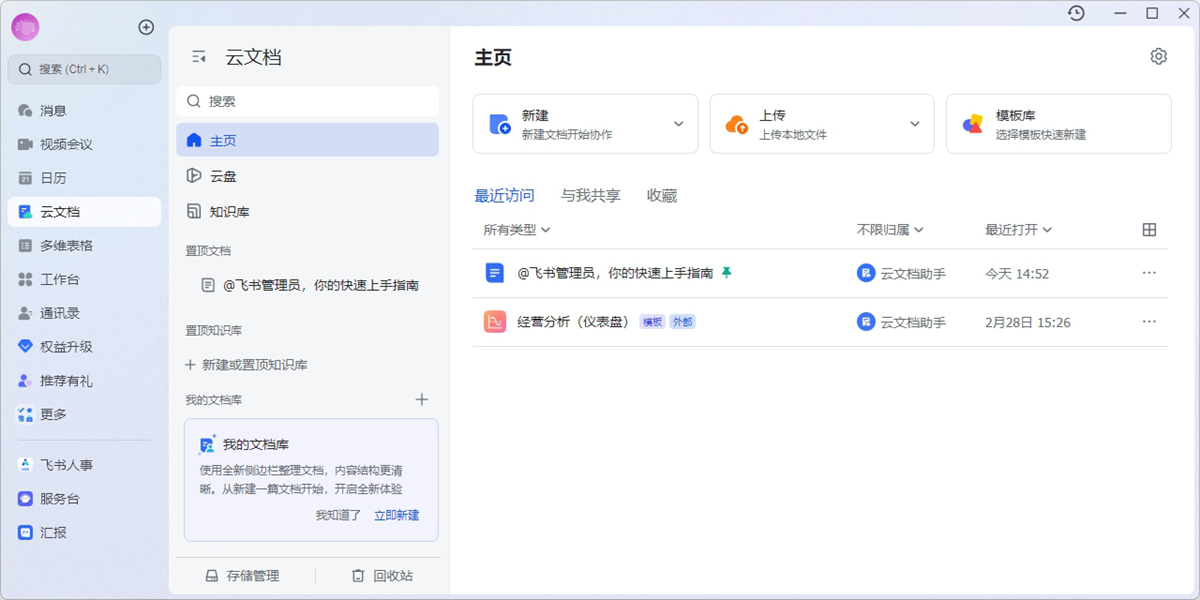The image size is (1200, 600).
Task: Open 飞书人事 app
Action: tap(84, 465)
